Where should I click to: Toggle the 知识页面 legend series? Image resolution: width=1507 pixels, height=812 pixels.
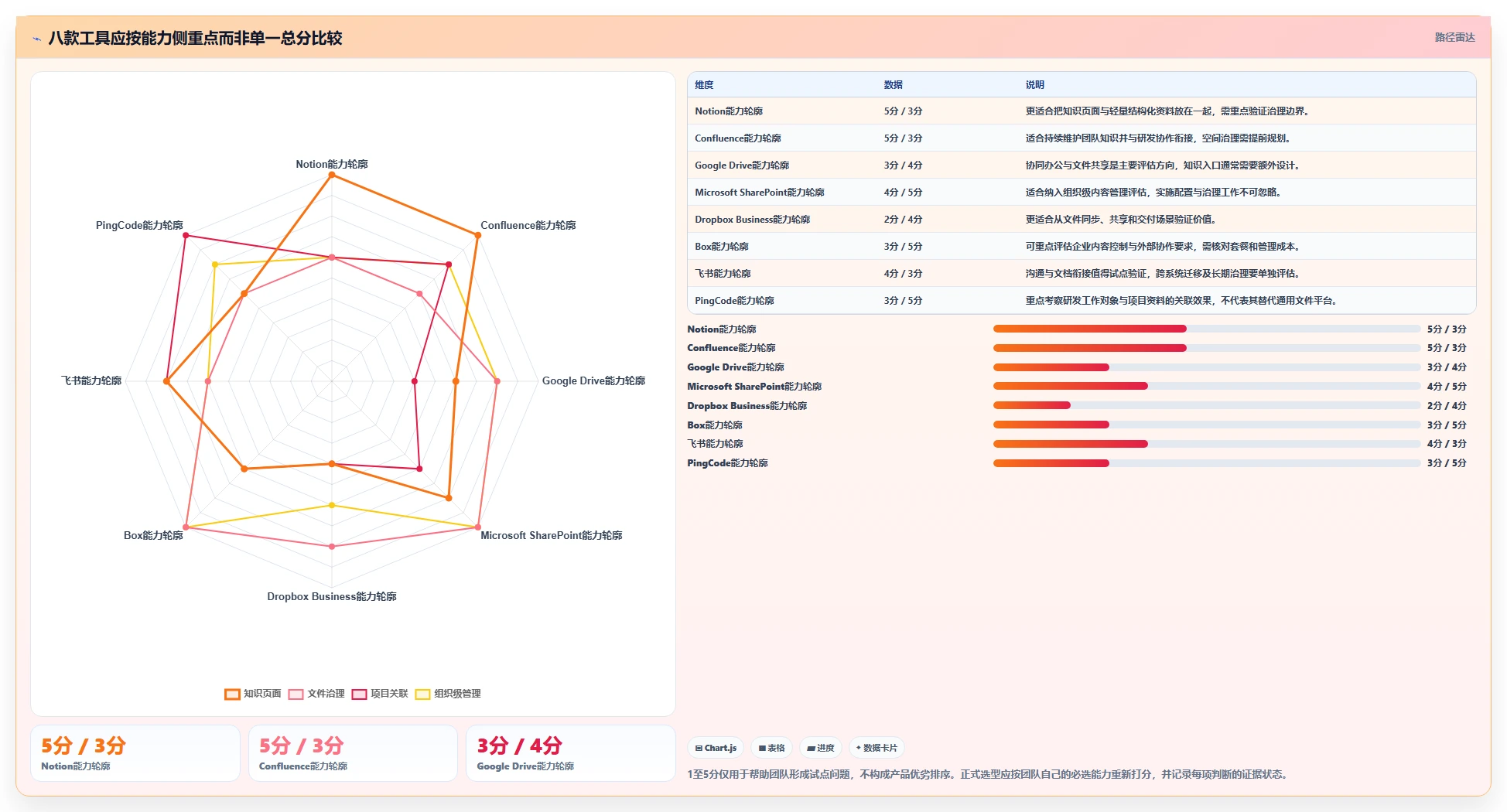click(253, 694)
